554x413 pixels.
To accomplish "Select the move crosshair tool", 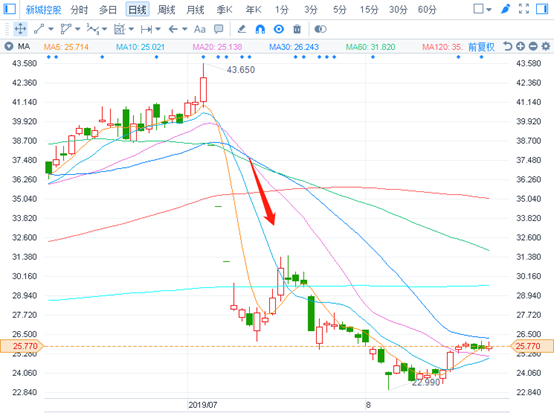I will 20,29.
